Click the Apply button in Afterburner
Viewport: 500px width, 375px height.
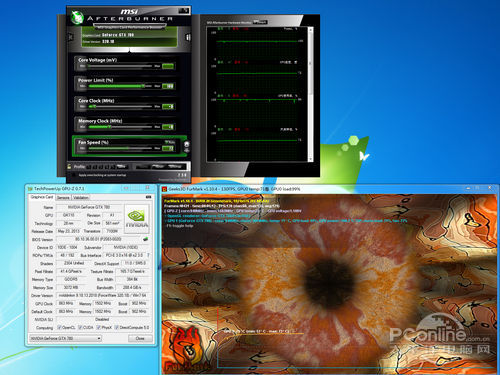[142, 166]
